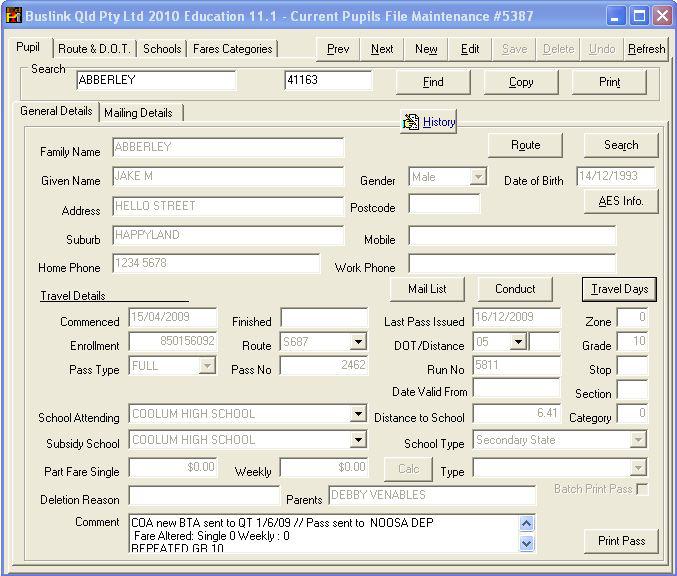The height and width of the screenshot is (576, 677).
Task: Click the Deletion Reason field
Action: coord(204,495)
